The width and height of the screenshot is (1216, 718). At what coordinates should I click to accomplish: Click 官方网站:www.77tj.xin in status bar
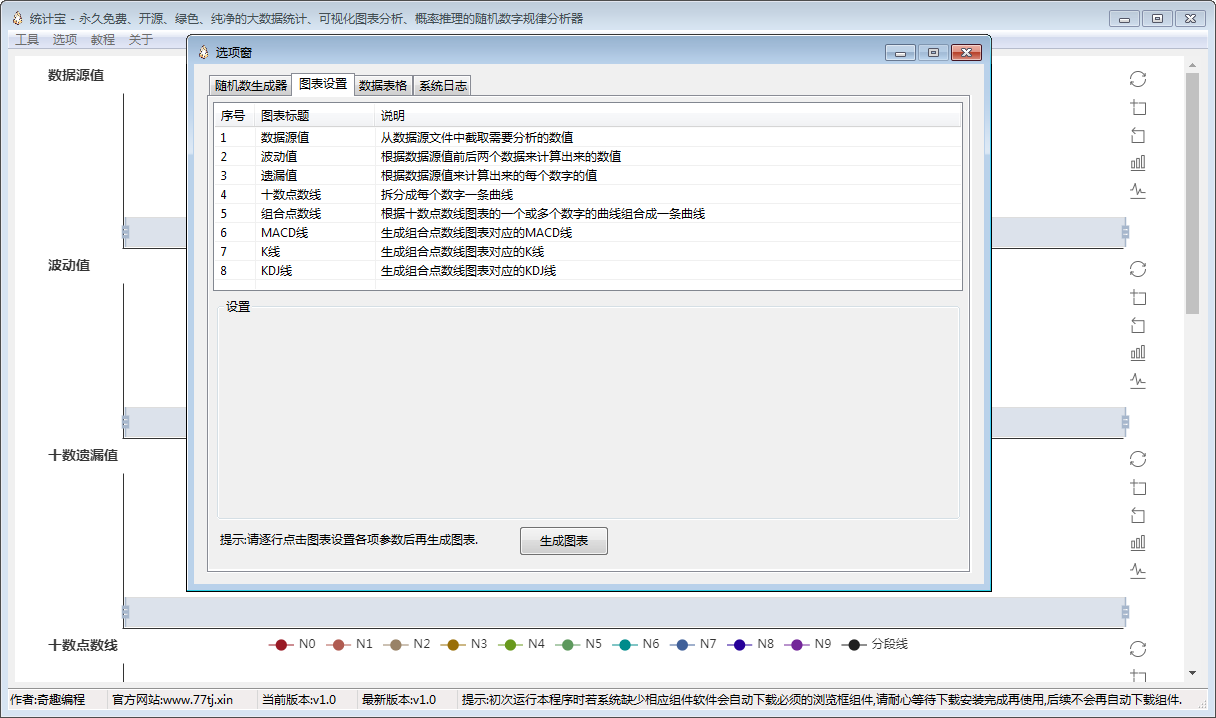pos(172,699)
